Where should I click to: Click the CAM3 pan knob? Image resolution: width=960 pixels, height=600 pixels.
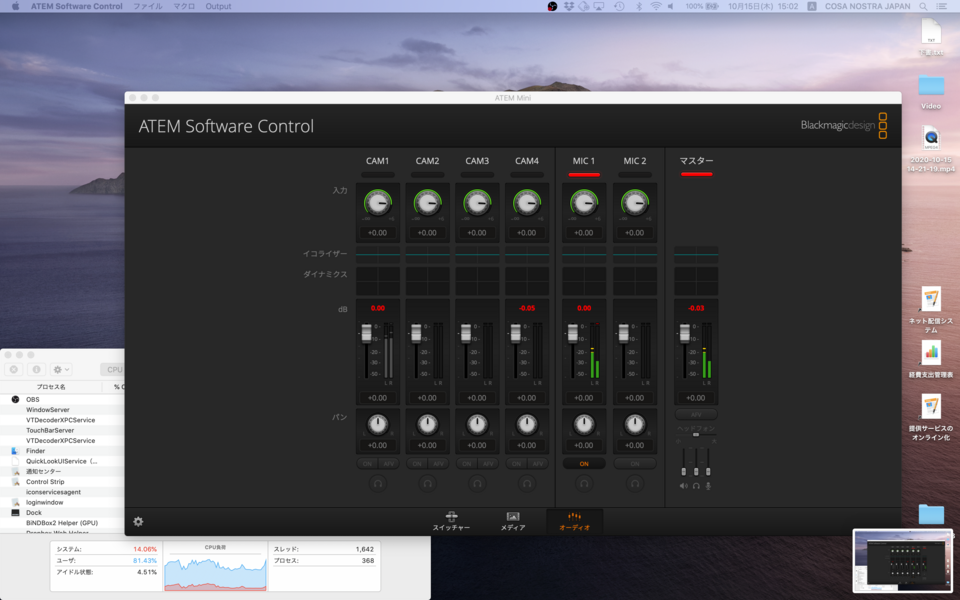pos(477,423)
